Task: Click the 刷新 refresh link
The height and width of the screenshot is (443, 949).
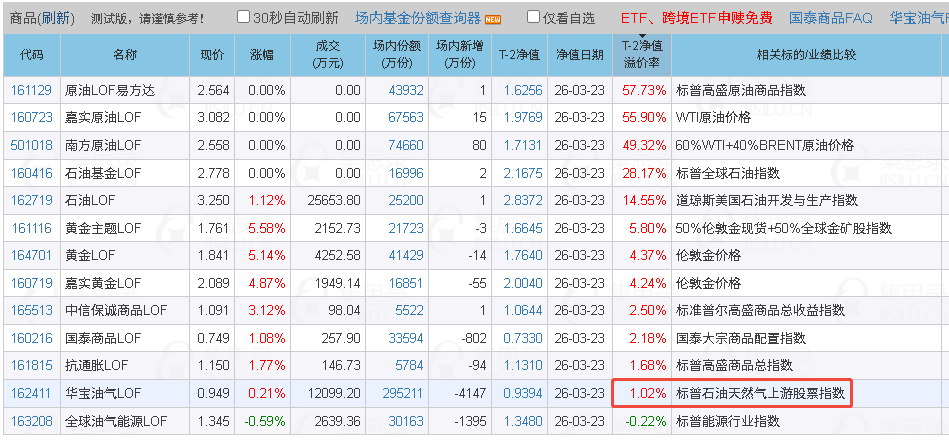Action: [56, 18]
